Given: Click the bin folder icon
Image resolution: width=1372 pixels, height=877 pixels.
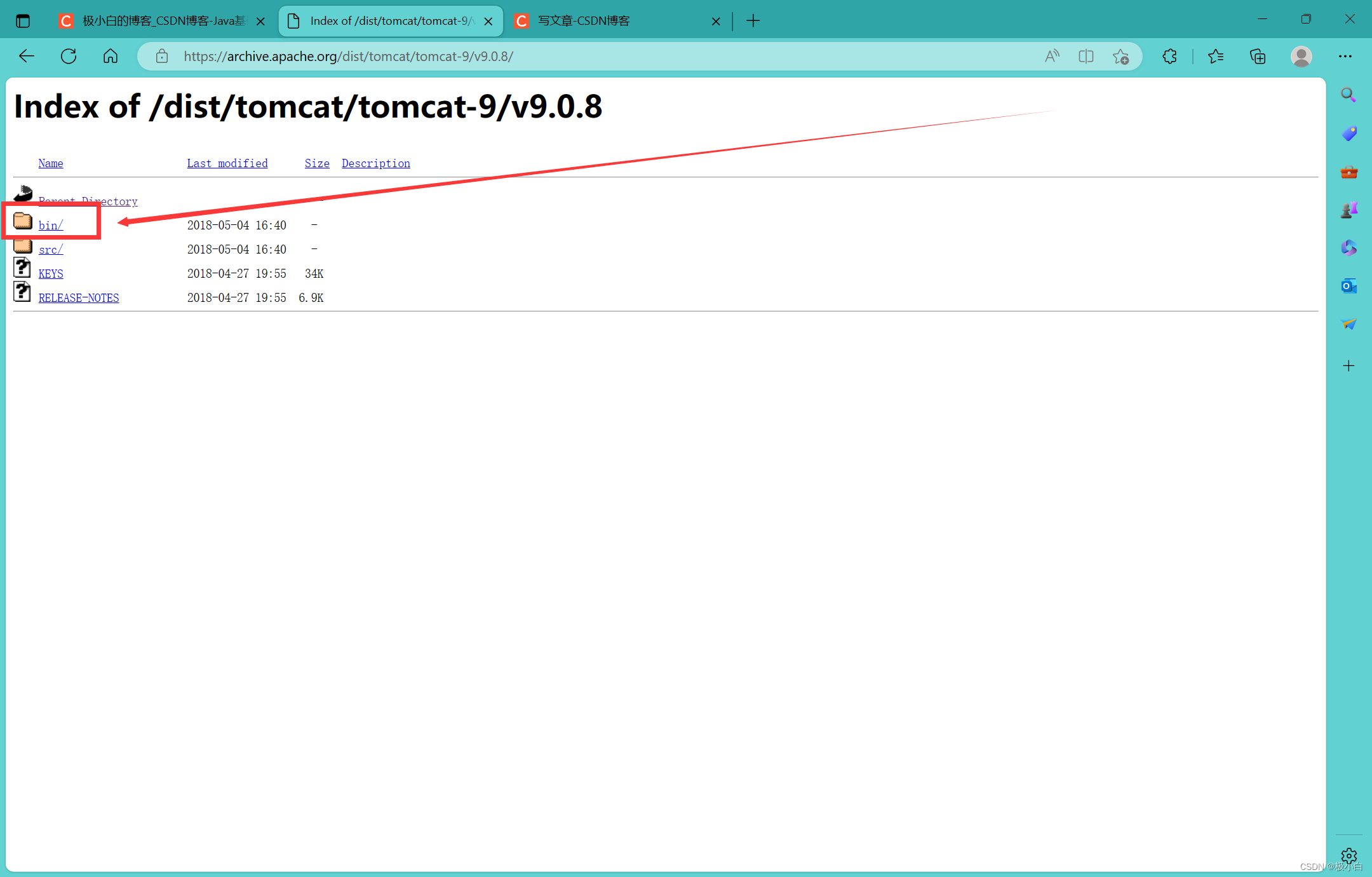Looking at the screenshot, I should tap(23, 221).
